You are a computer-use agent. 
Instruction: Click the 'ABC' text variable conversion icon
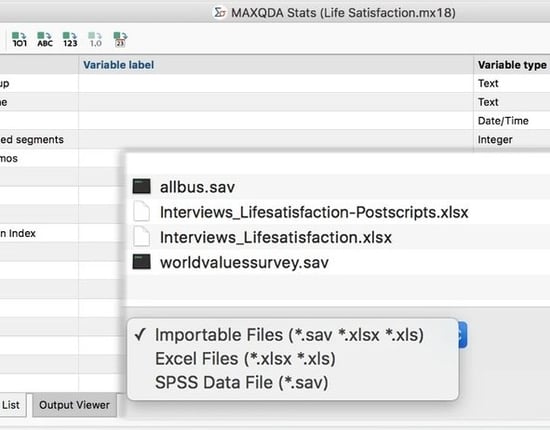click(45, 39)
